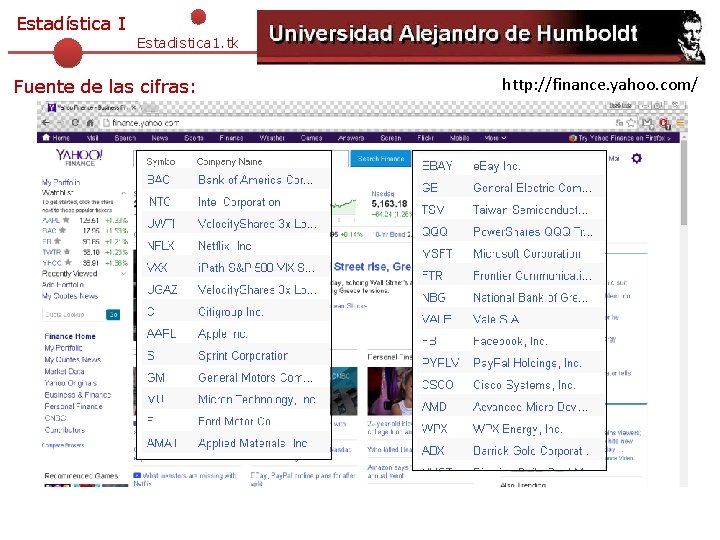Viewport: 720px width, 540px height.
Task: Select the WPX Energy, Inc. row
Action: 509,429
